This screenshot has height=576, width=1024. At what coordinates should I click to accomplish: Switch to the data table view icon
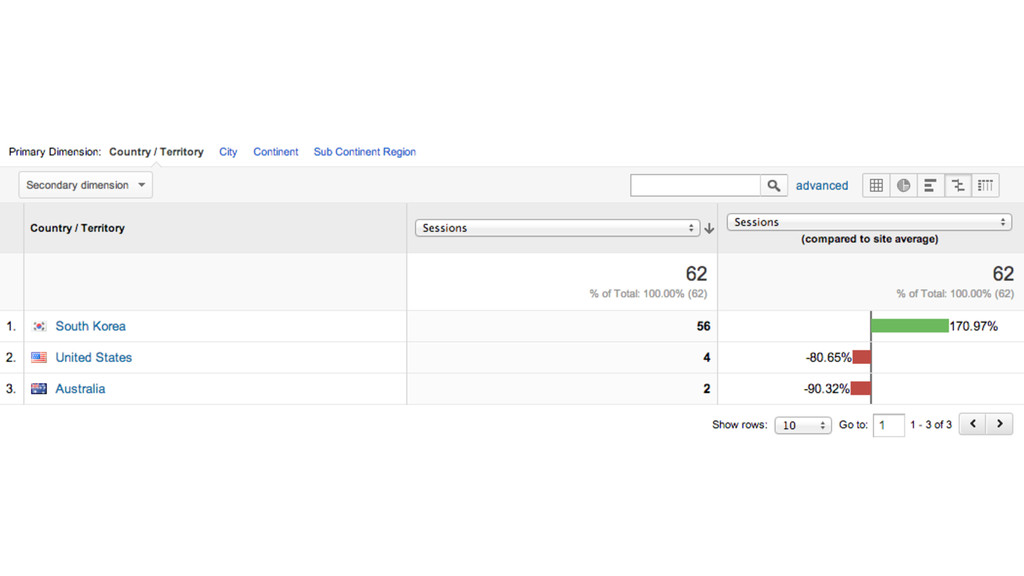(x=876, y=185)
